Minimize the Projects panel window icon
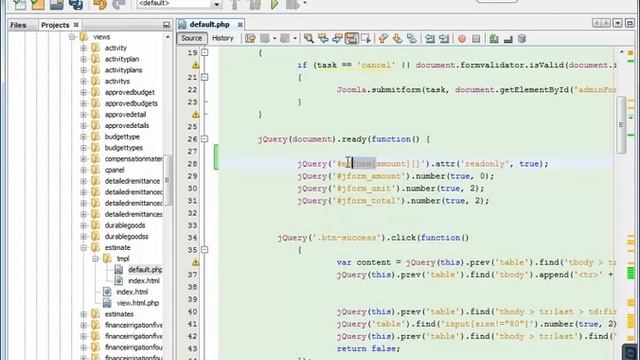Image resolution: width=640 pixels, height=360 pixels. point(166,25)
